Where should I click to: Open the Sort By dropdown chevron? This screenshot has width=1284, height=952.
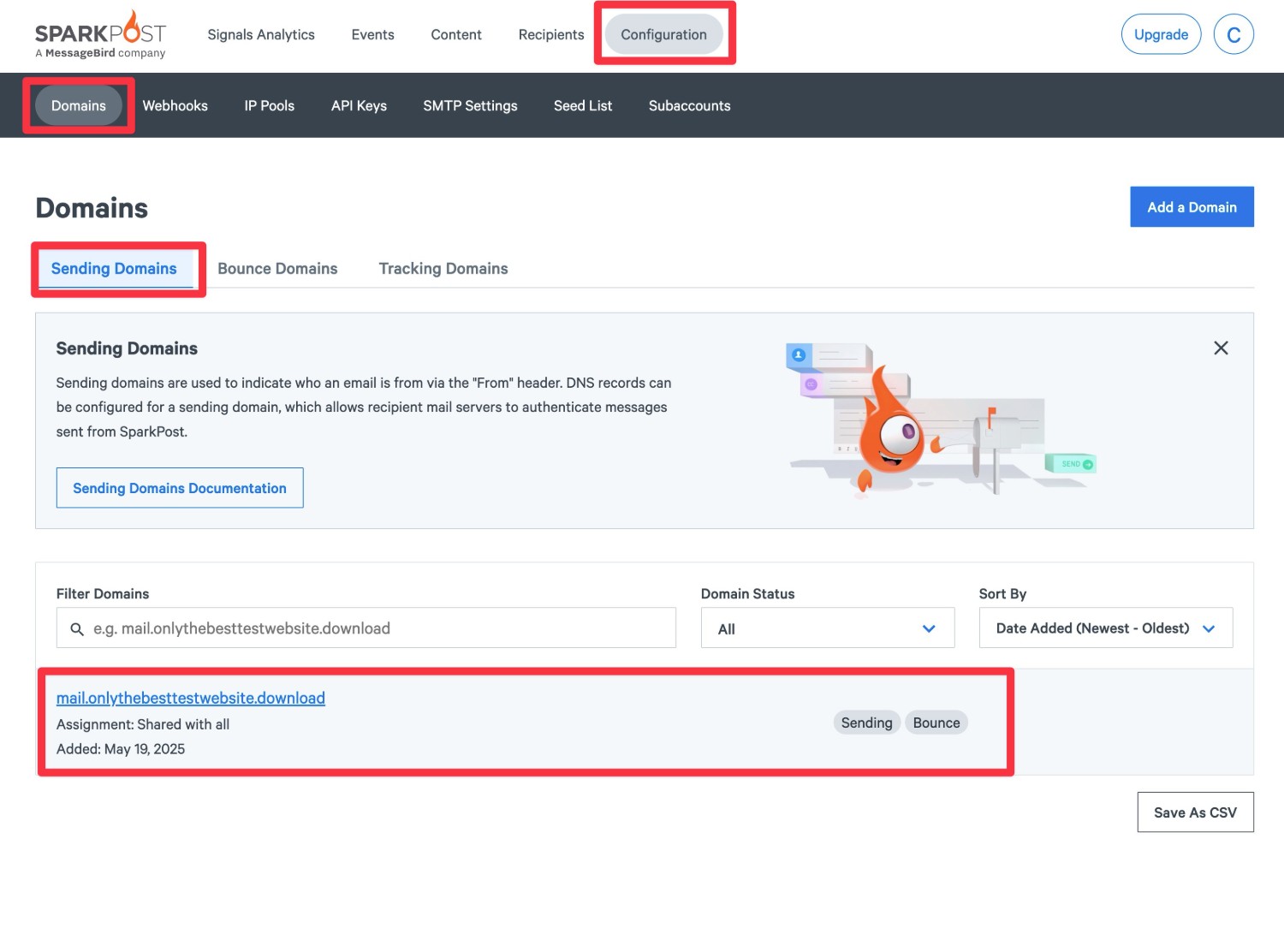[x=1209, y=628]
